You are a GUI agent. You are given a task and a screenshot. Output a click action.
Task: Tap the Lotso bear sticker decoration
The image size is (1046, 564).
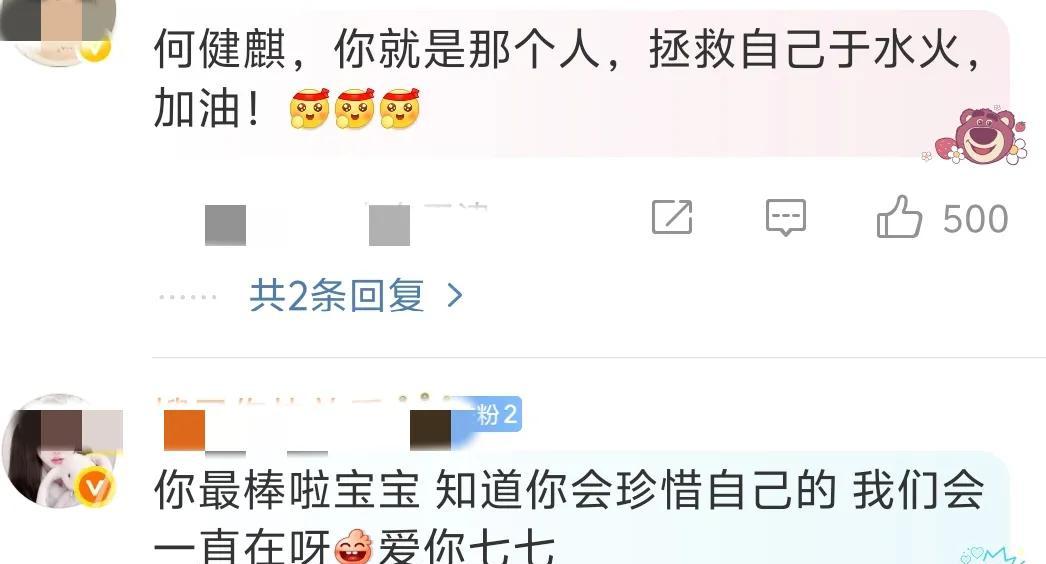point(979,135)
